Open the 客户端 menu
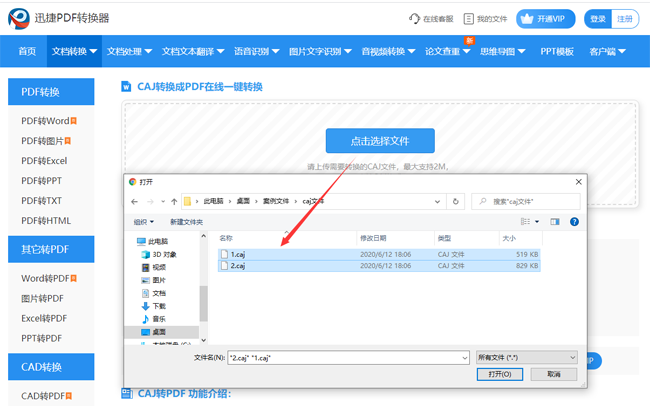This screenshot has height=406, width=650. point(607,51)
